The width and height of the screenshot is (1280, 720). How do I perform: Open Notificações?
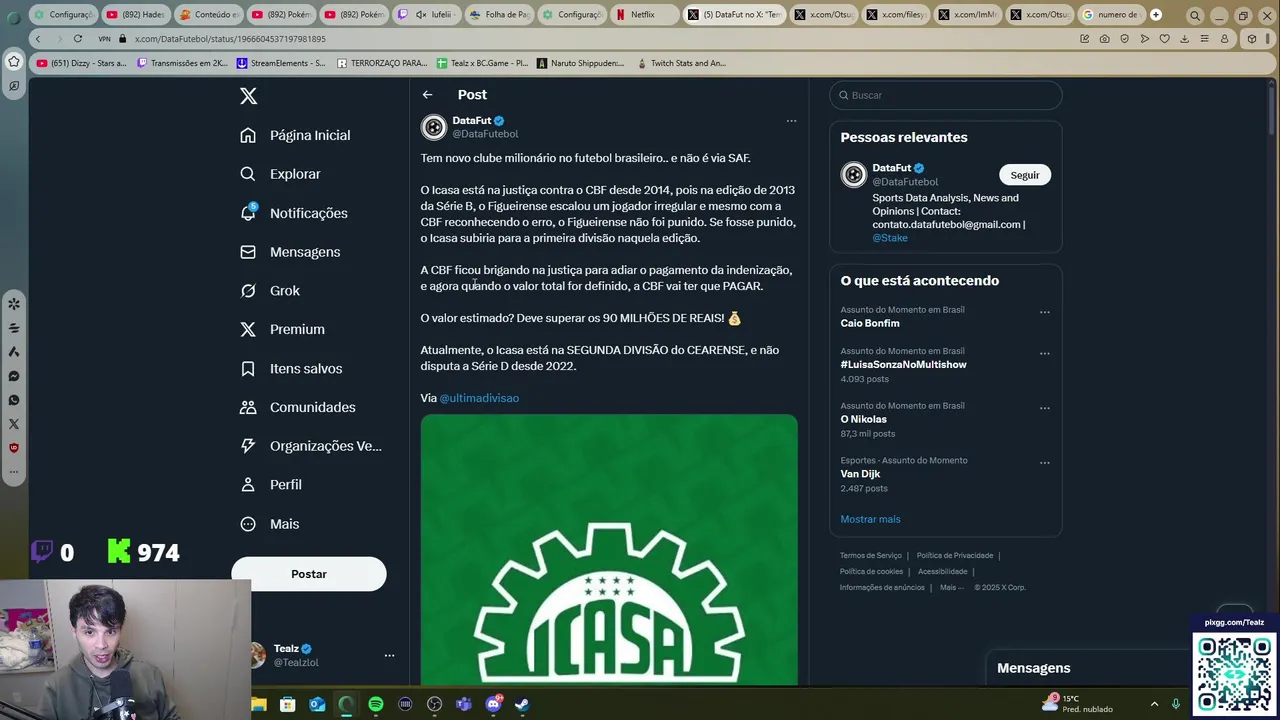tap(294, 213)
